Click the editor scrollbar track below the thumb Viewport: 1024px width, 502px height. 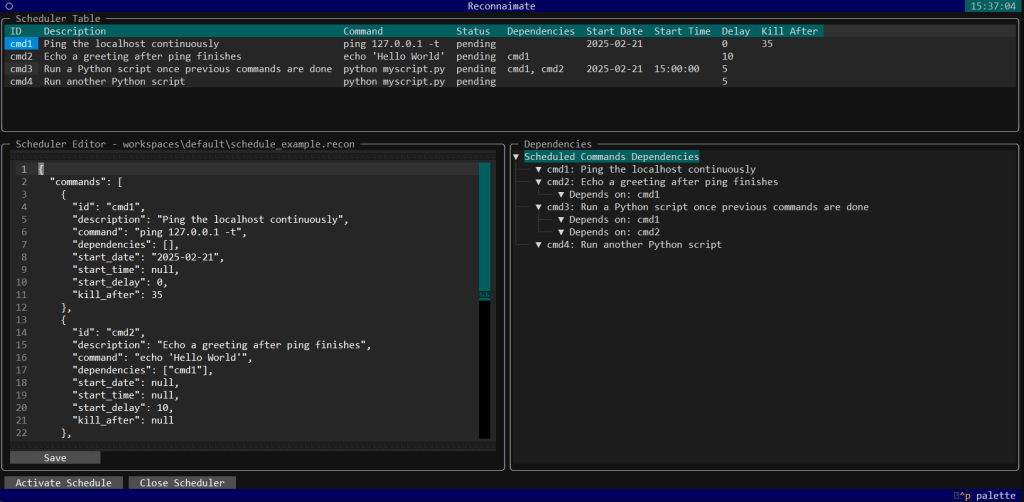[485, 369]
